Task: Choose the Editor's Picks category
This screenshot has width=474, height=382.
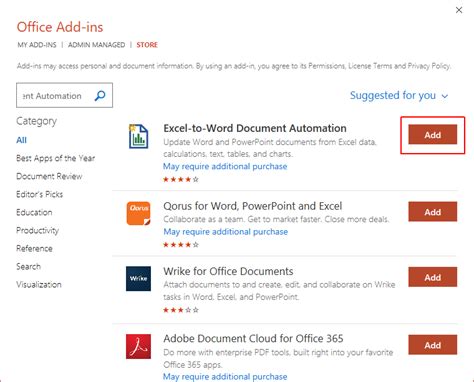Action: pos(39,194)
